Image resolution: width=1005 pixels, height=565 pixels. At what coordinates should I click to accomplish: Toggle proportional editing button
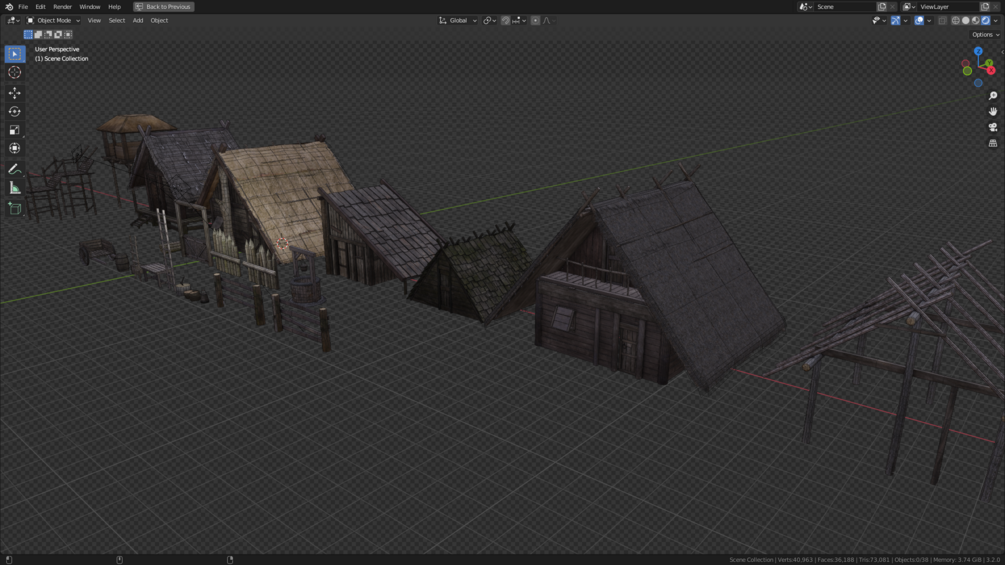click(x=535, y=20)
